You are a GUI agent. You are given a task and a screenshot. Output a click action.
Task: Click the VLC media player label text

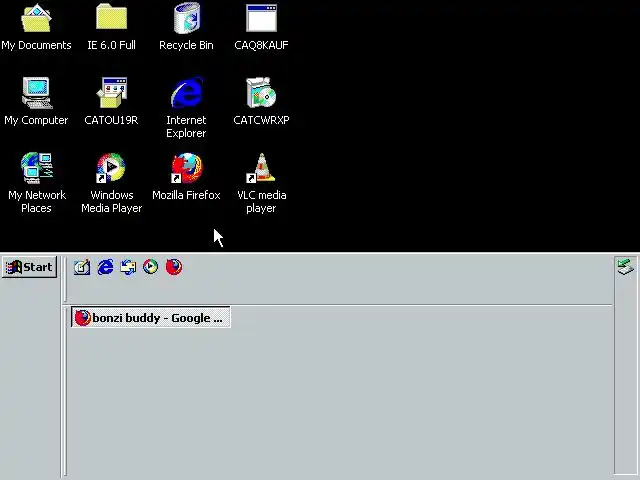pos(261,202)
